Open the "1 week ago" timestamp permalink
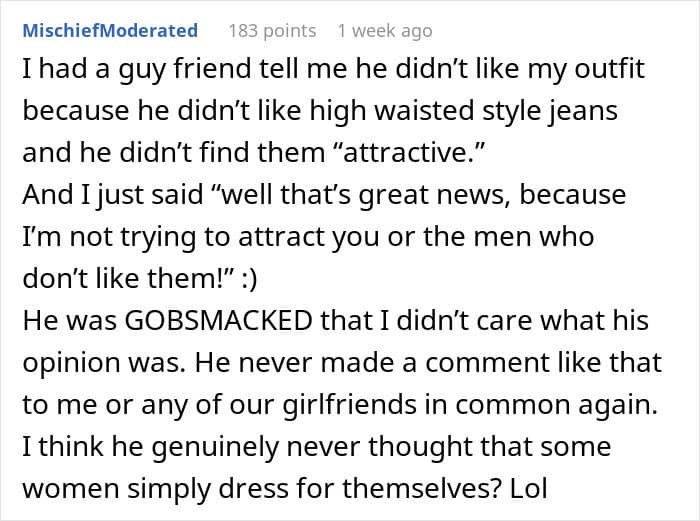The image size is (700, 521). tap(385, 31)
